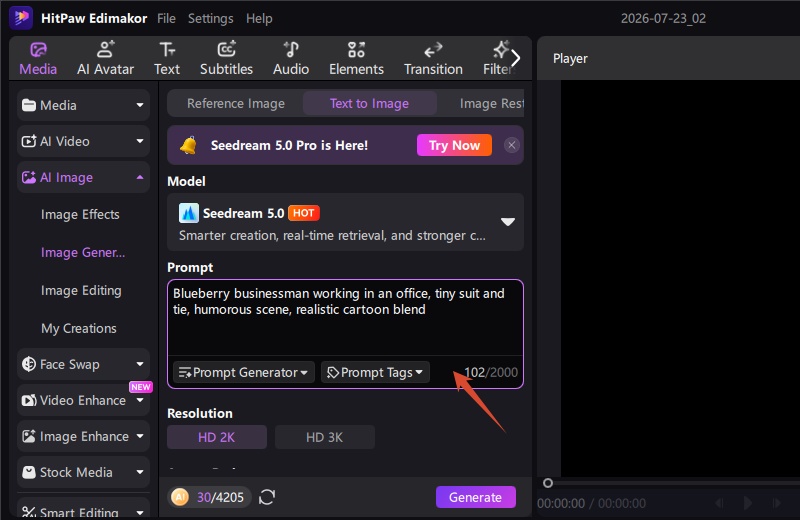Open the Media toolbar tab
This screenshot has width=800, height=520.
[38, 59]
